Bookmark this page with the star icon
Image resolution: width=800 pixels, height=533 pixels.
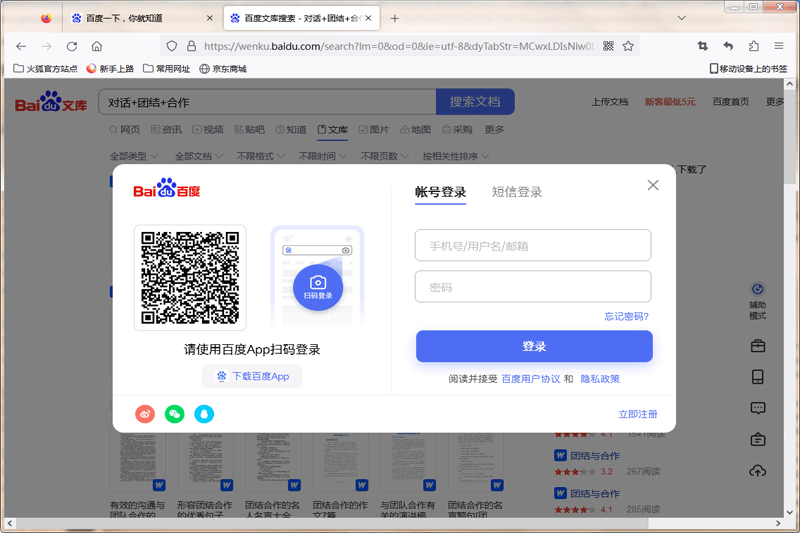tap(628, 46)
